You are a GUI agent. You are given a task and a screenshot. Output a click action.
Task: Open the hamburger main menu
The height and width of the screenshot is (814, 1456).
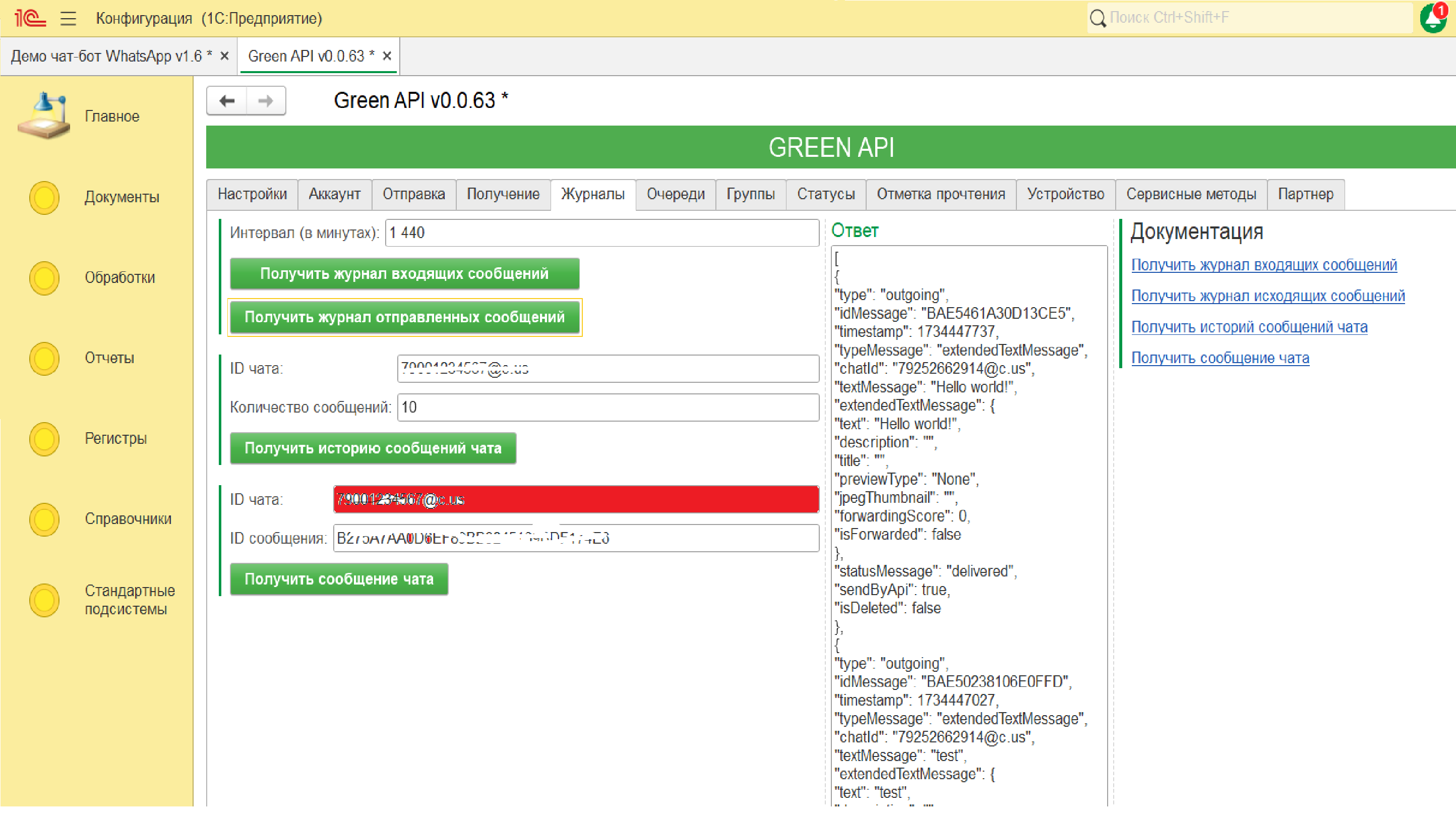pos(69,18)
